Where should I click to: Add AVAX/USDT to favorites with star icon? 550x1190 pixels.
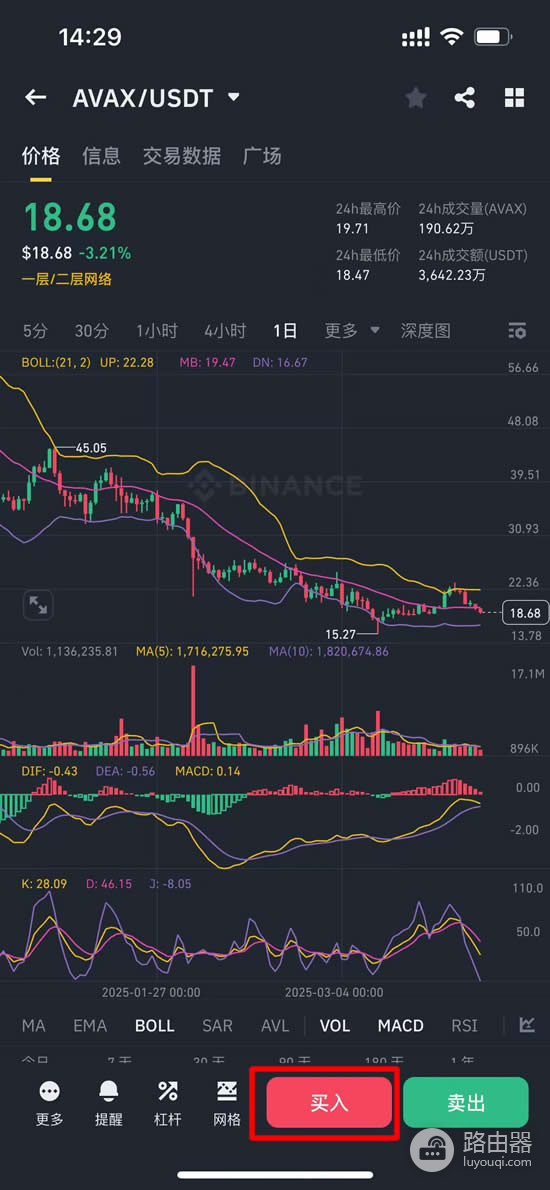pos(415,97)
